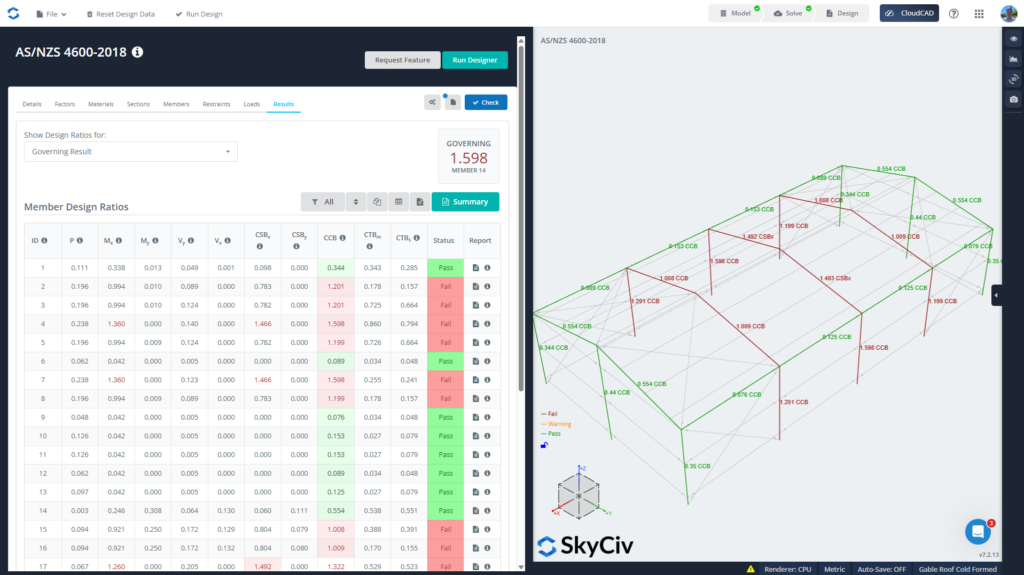Click the Run Designer button
Viewport: 1024px width, 575px height.
coord(475,60)
